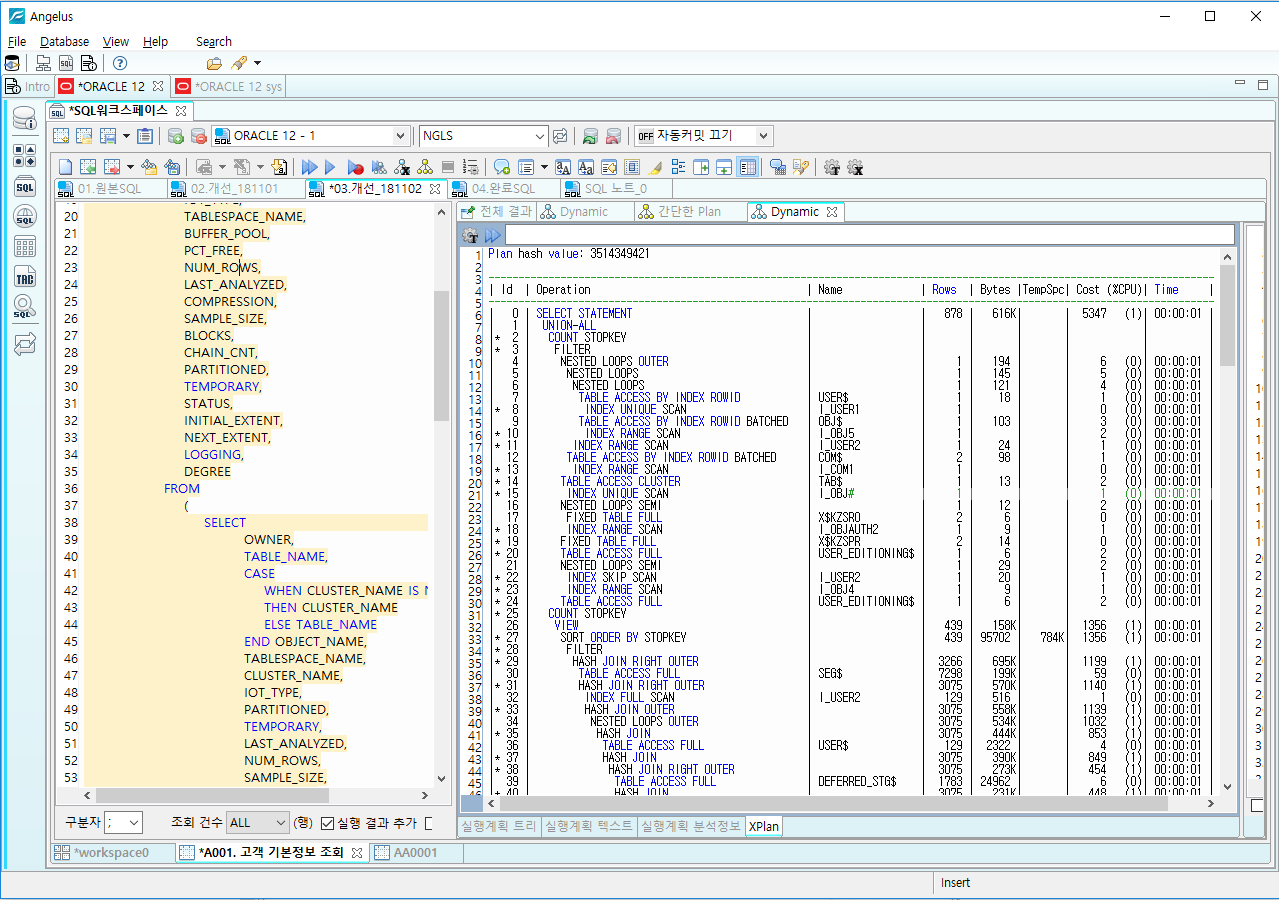This screenshot has height=900, width=1279.
Task: Run all with double blue arrow icon
Action: coord(309,167)
